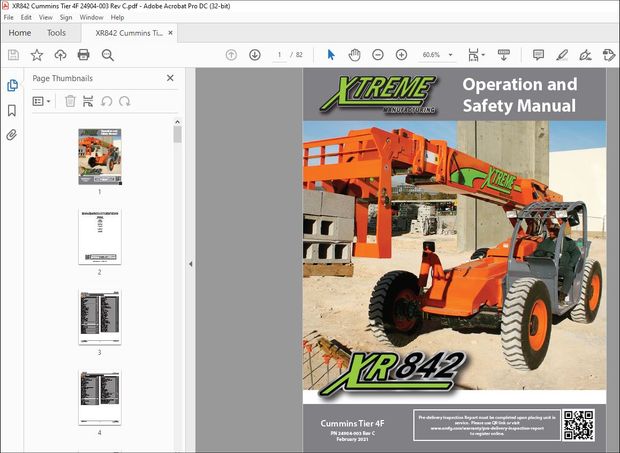Open the Page Thumbnails sidebar icon
Screen dimensions: 620x453
[12, 85]
